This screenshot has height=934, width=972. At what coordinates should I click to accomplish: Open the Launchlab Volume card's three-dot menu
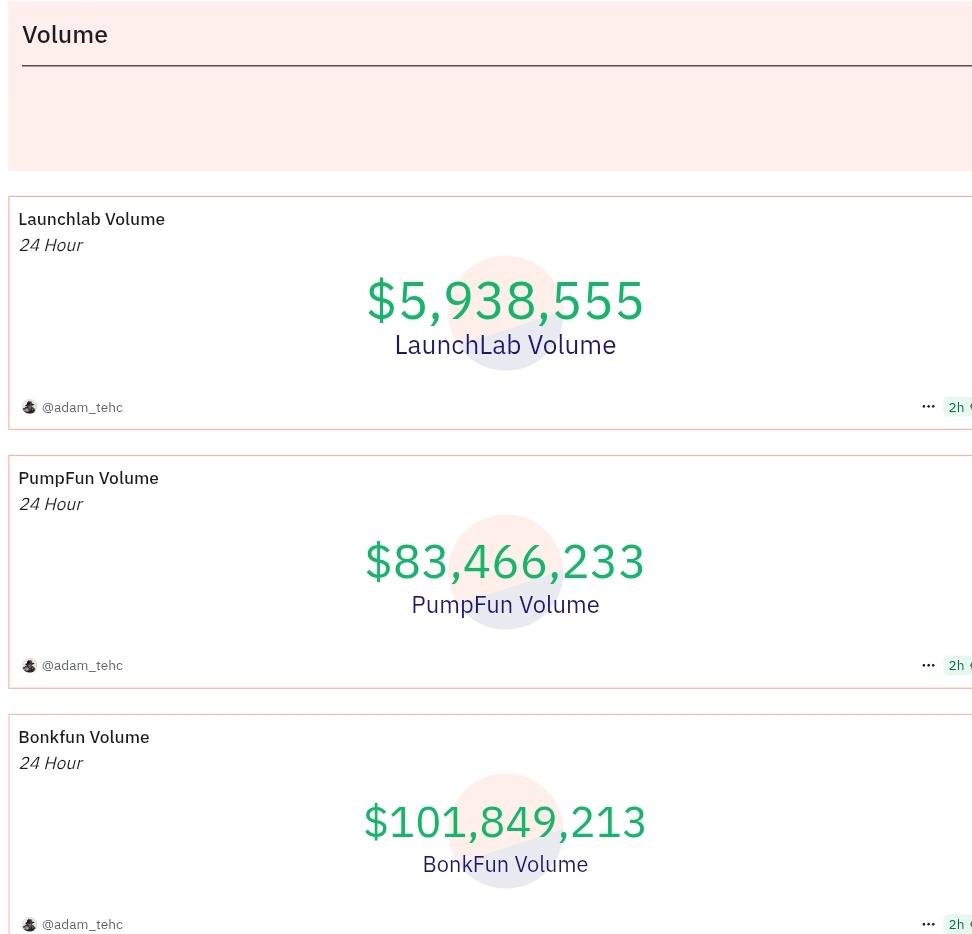[928, 407]
